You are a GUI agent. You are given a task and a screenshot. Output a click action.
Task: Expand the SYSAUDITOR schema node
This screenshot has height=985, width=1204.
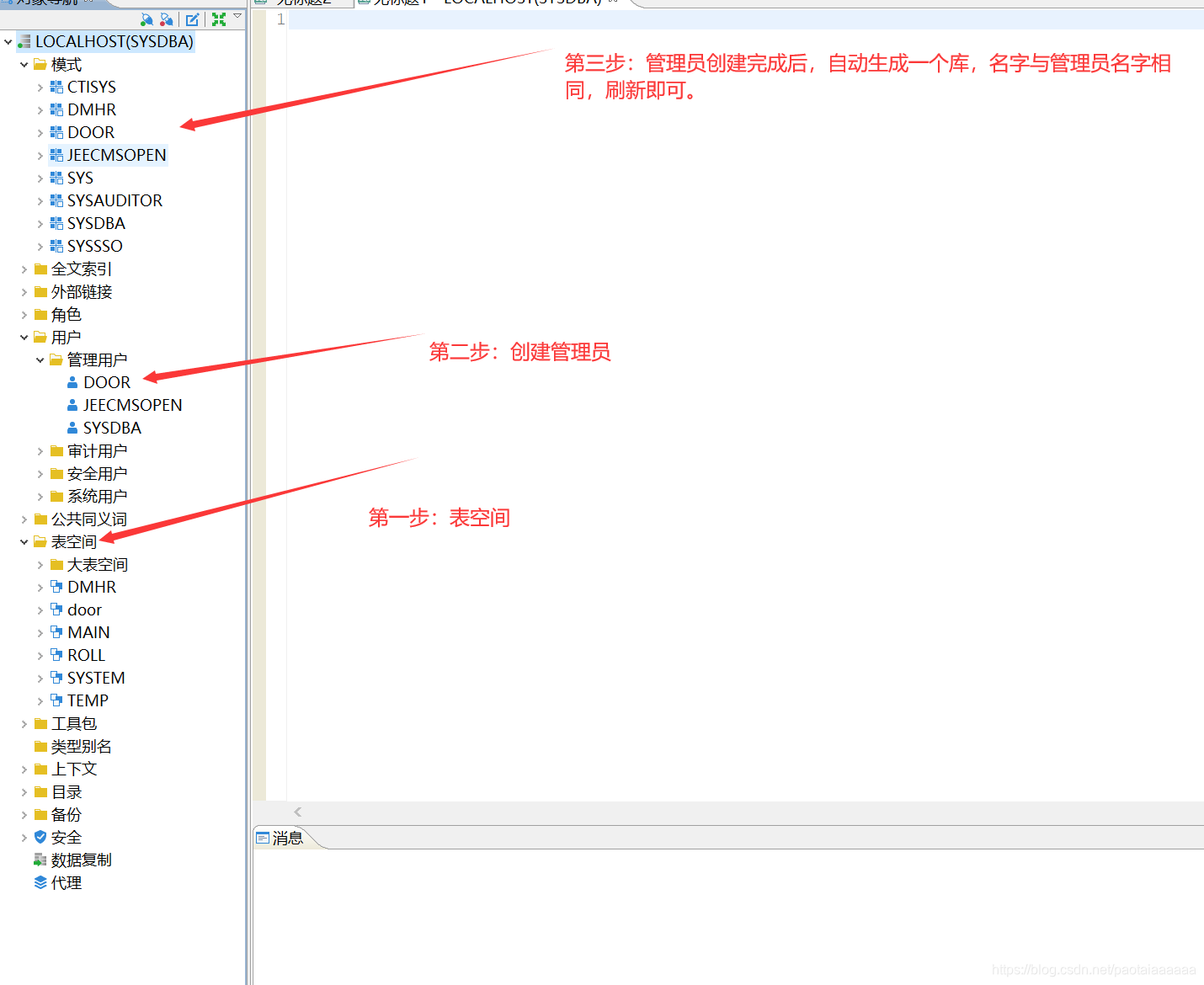click(40, 200)
